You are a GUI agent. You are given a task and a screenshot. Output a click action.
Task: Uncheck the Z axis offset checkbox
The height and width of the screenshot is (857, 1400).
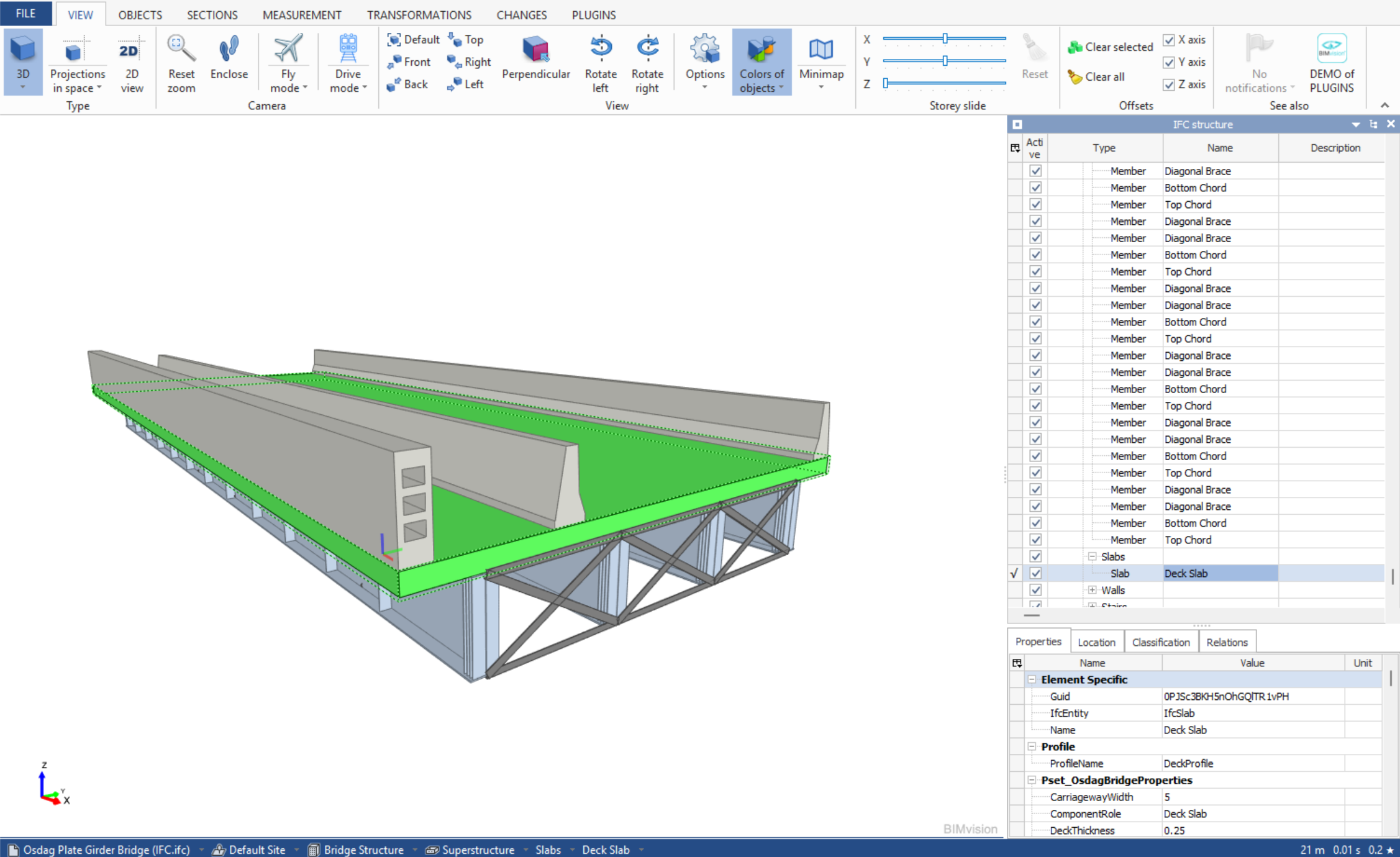(x=1169, y=84)
